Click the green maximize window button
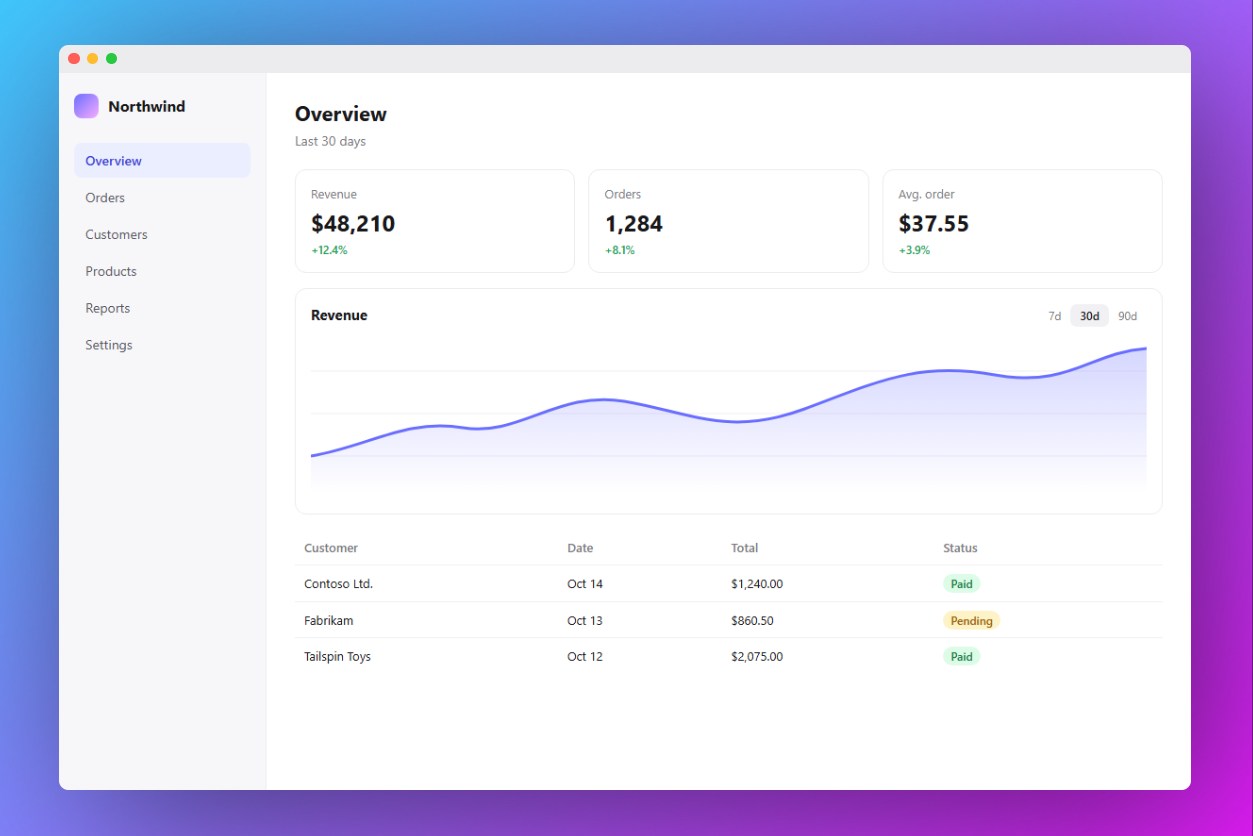This screenshot has height=836, width=1253. click(x=112, y=58)
